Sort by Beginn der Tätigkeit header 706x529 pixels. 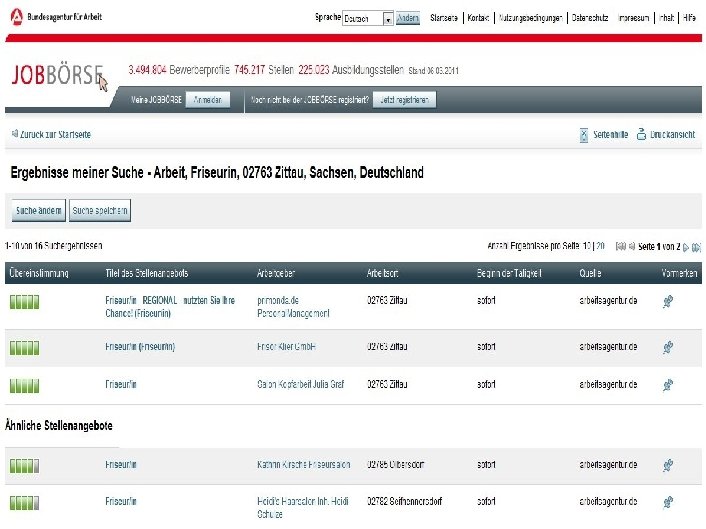point(509,273)
